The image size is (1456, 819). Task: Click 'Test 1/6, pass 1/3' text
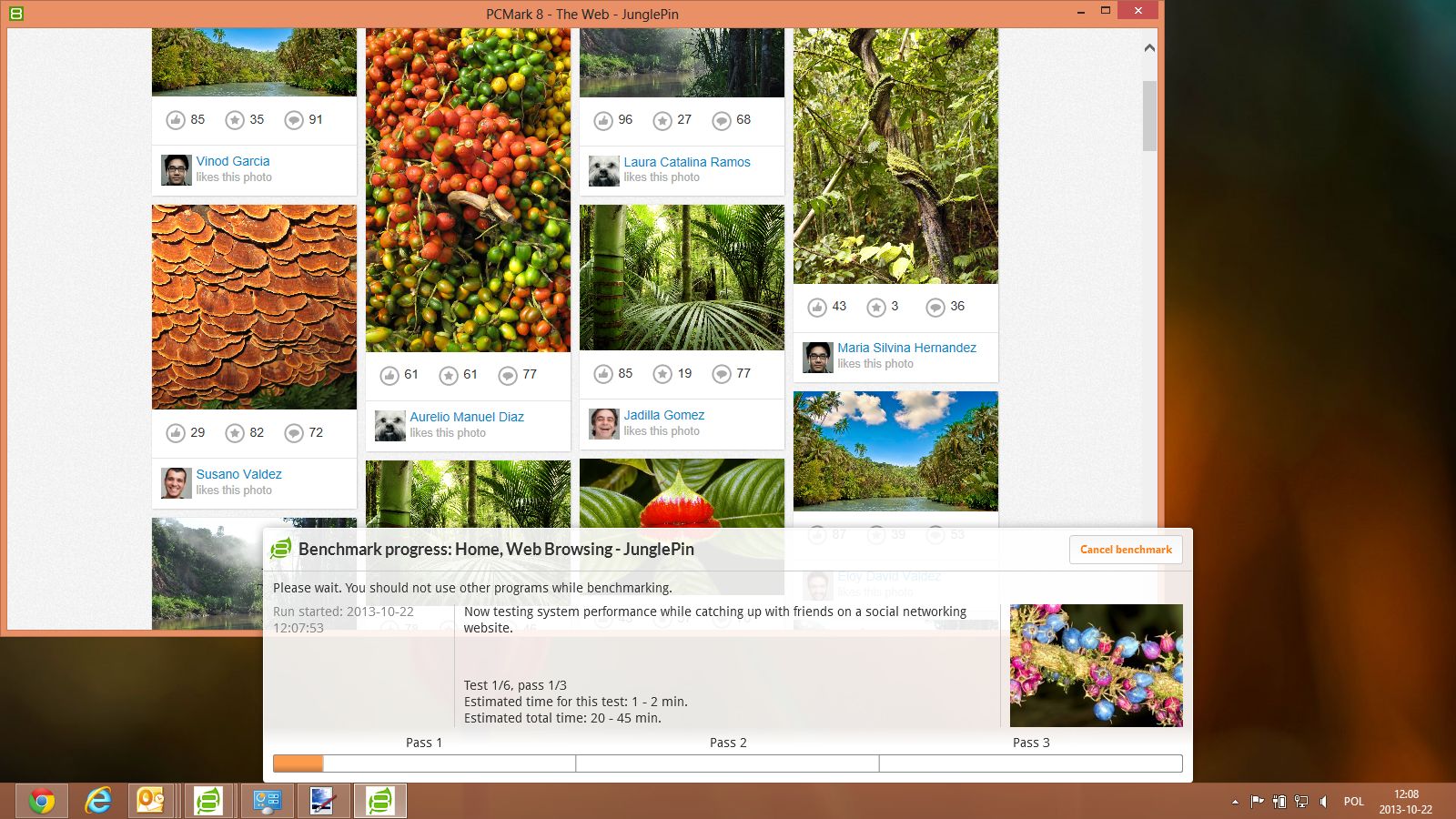[x=515, y=685]
